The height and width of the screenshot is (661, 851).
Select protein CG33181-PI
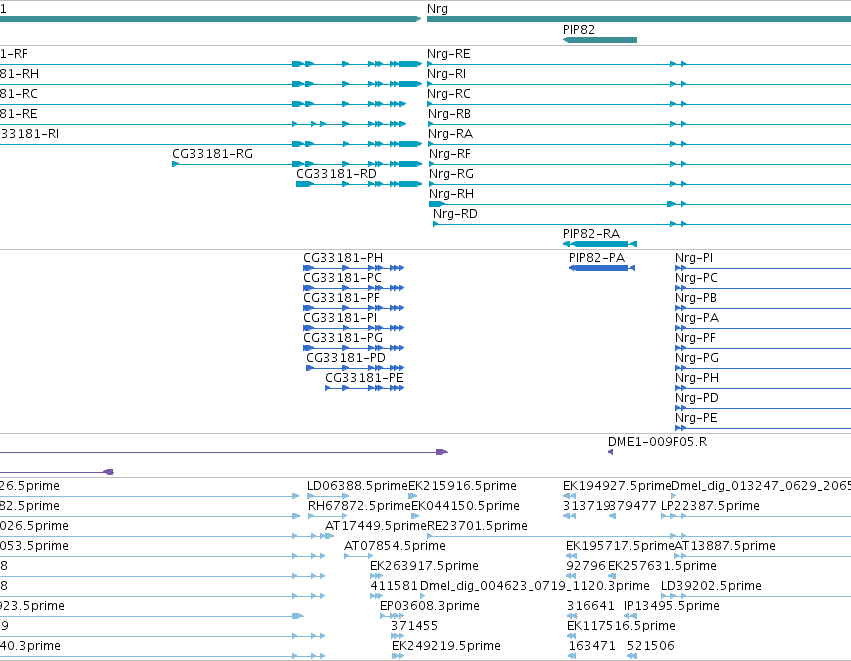point(340,318)
